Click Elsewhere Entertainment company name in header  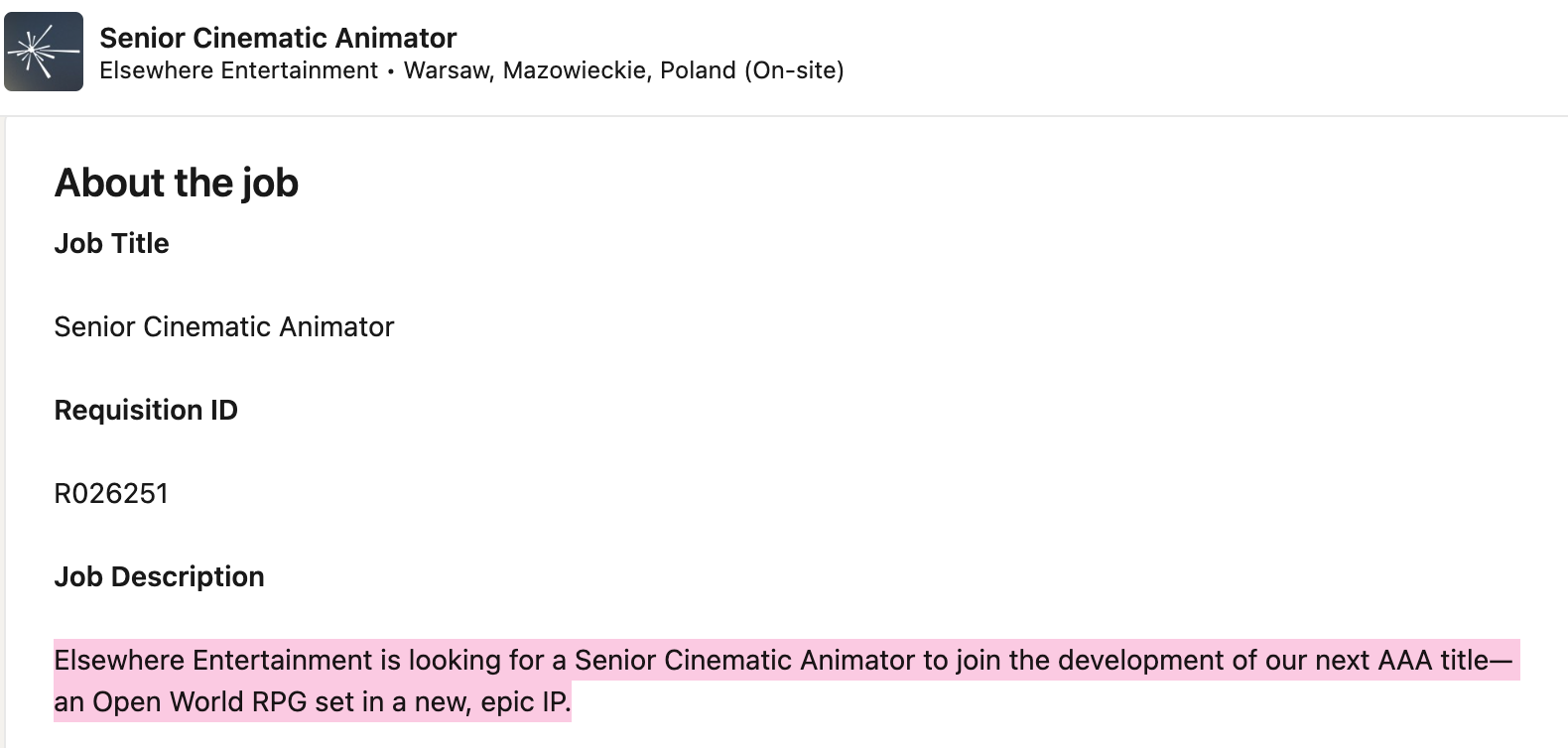click(239, 70)
